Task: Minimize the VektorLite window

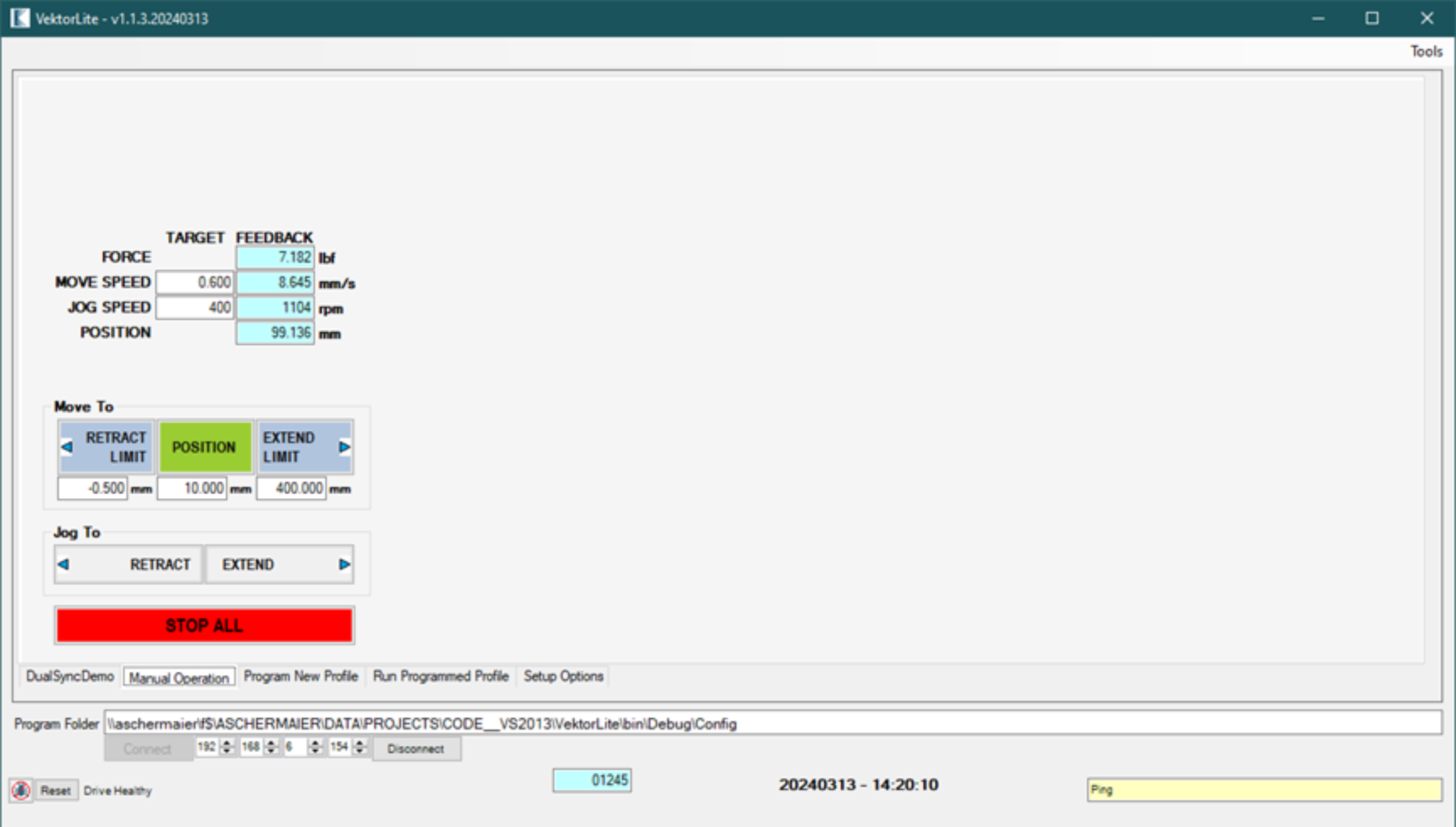Action: coord(1319,18)
